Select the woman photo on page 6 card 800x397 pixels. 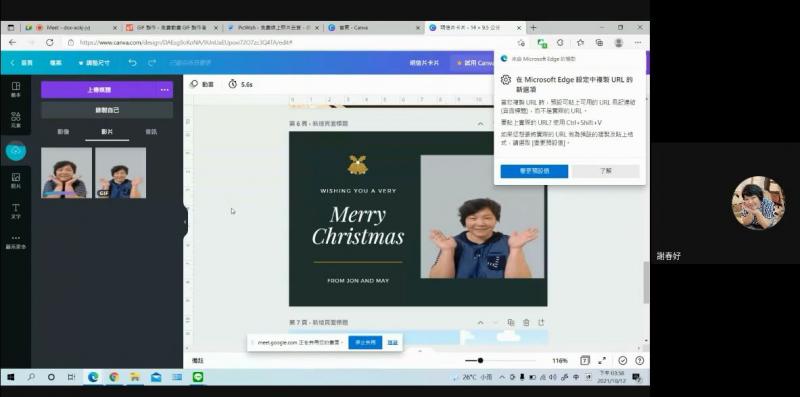482,217
